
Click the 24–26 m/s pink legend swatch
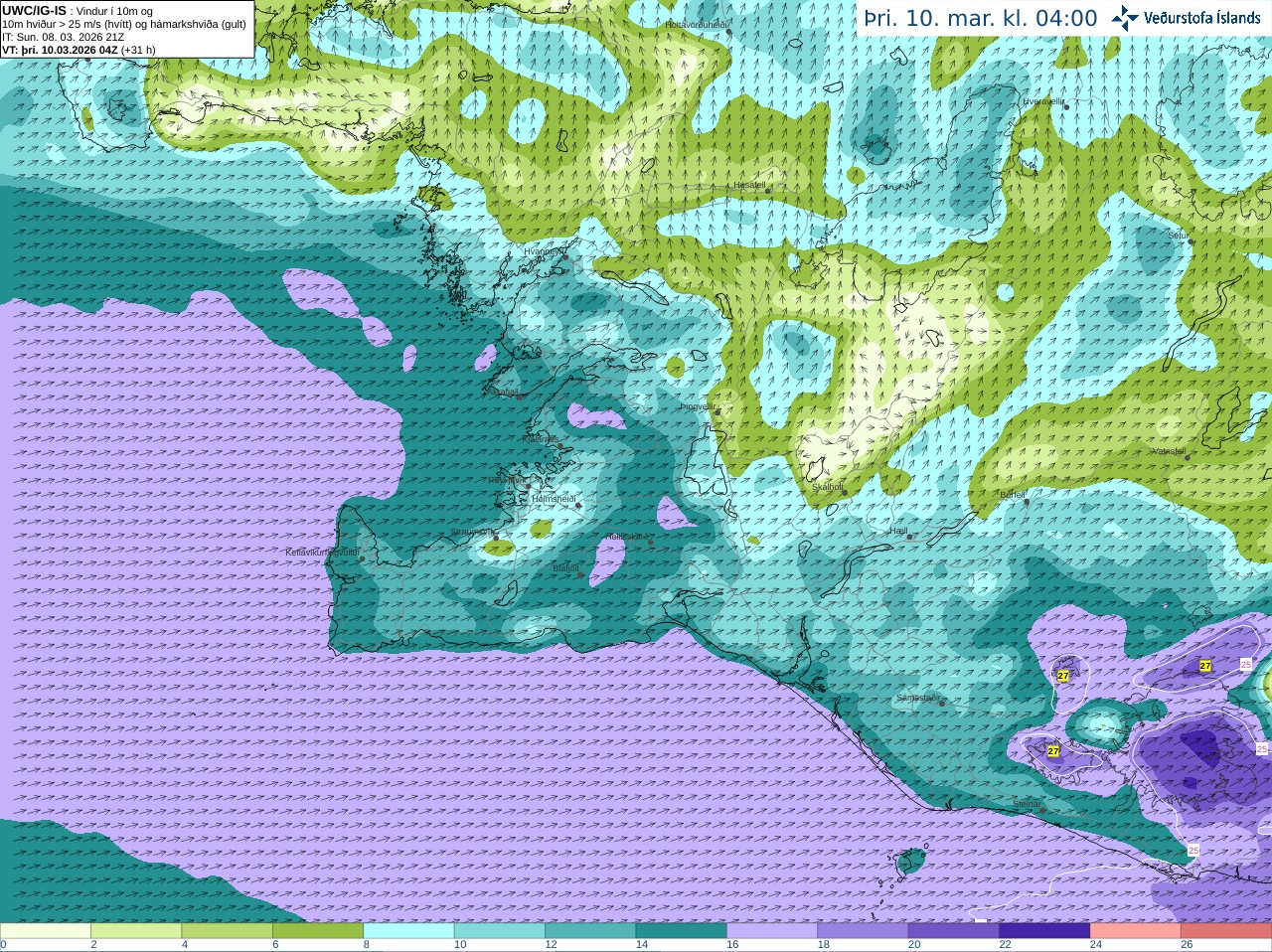tap(1136, 931)
